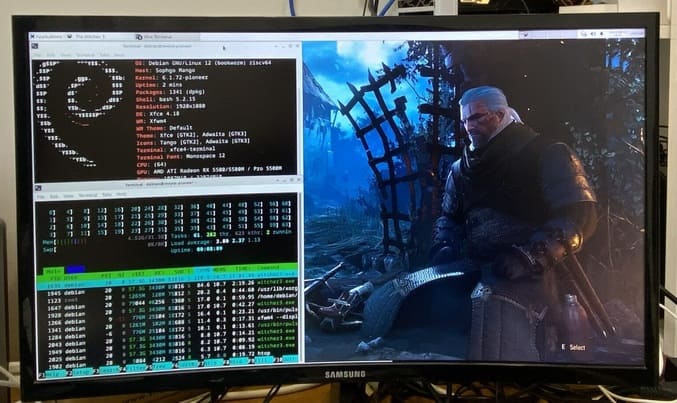Open the Tabs menu in the htop terminal
This screenshot has height=403, width=677.
(x=107, y=195)
